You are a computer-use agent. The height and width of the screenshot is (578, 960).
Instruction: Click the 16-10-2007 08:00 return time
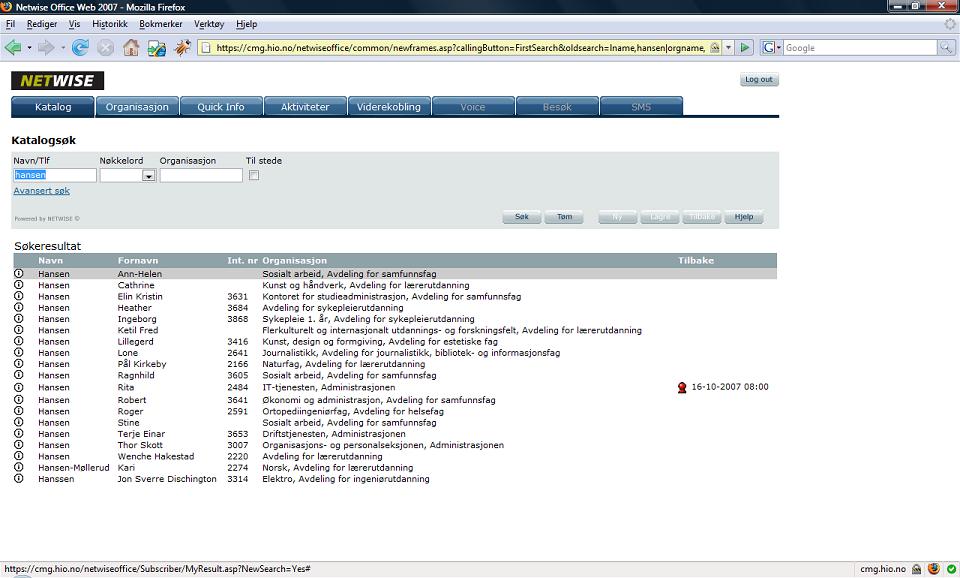730,387
